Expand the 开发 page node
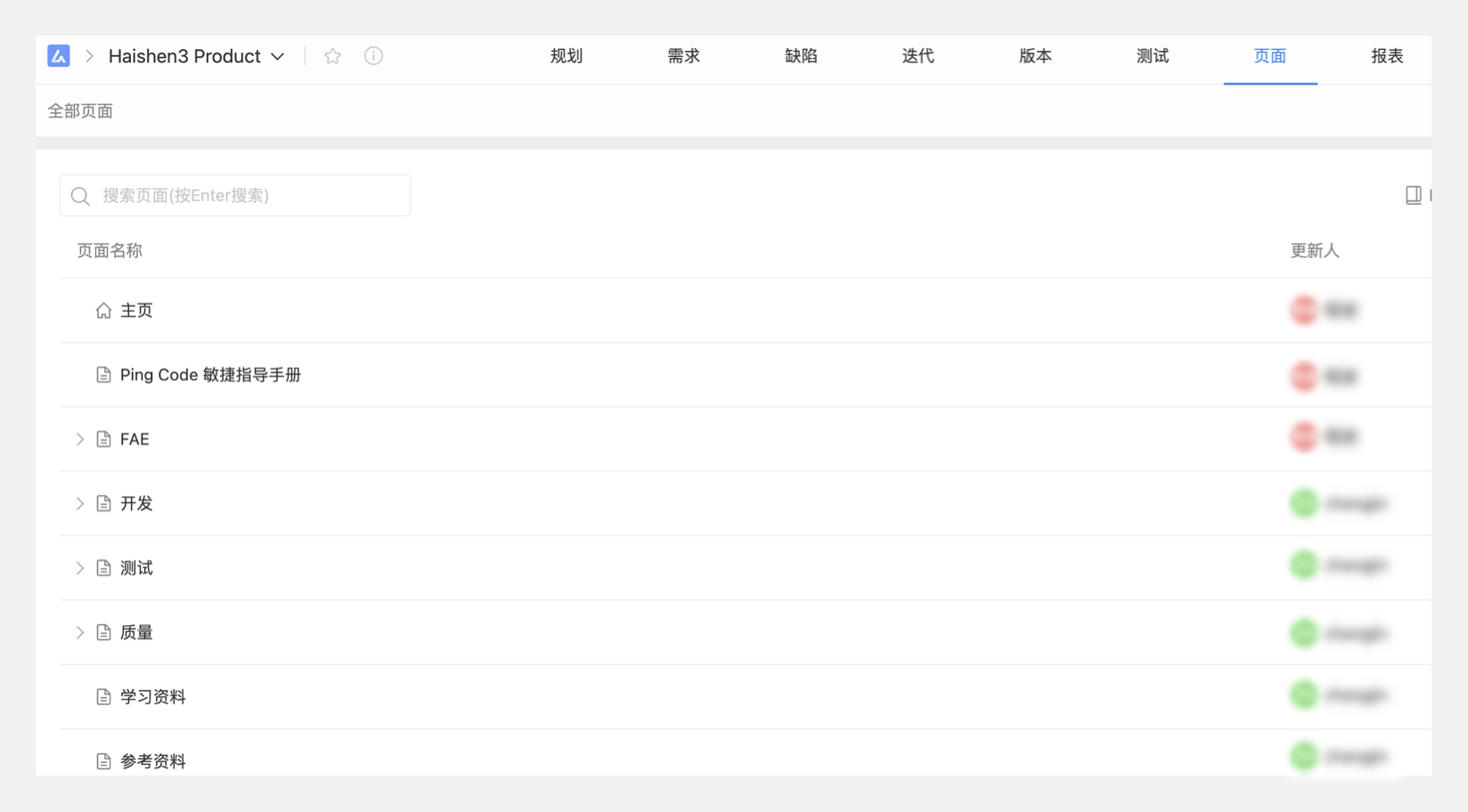Screen dimensions: 1468x812 coord(79,504)
